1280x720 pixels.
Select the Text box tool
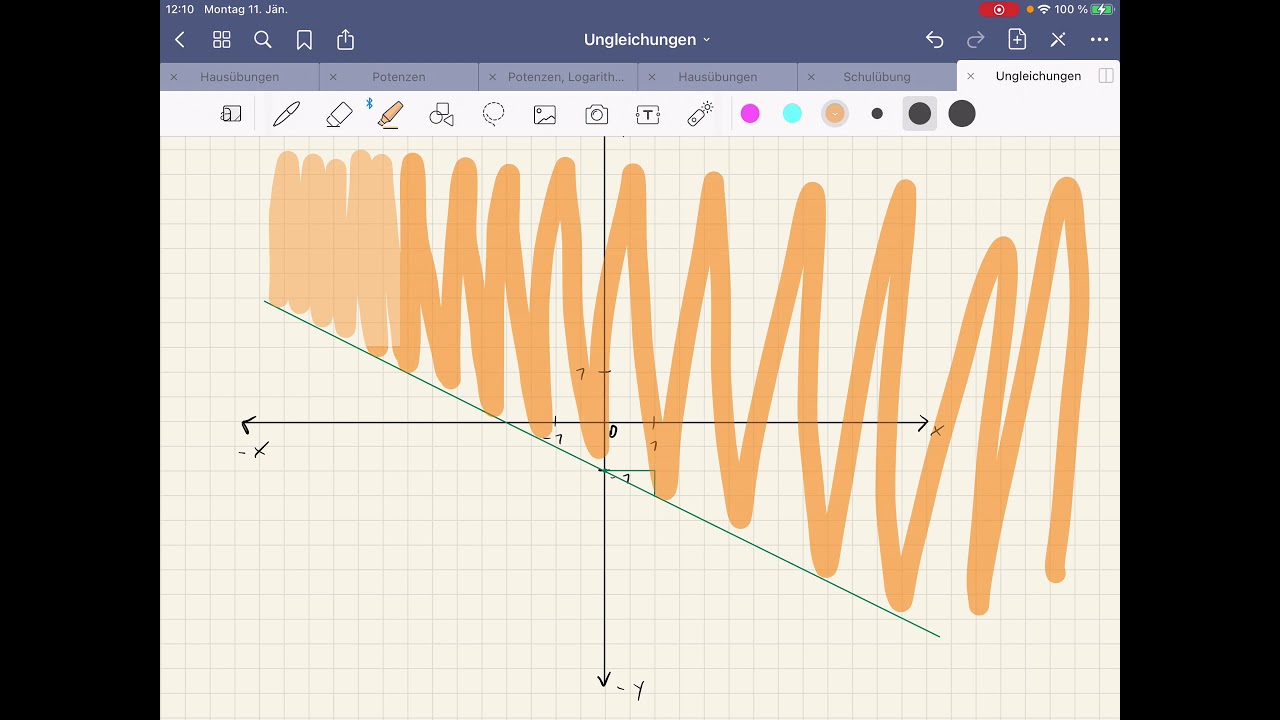click(648, 114)
